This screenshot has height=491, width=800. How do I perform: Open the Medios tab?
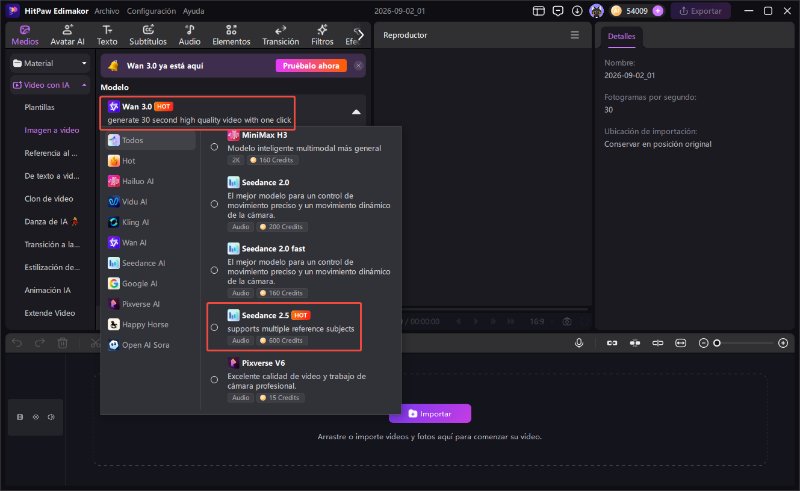(x=24, y=35)
